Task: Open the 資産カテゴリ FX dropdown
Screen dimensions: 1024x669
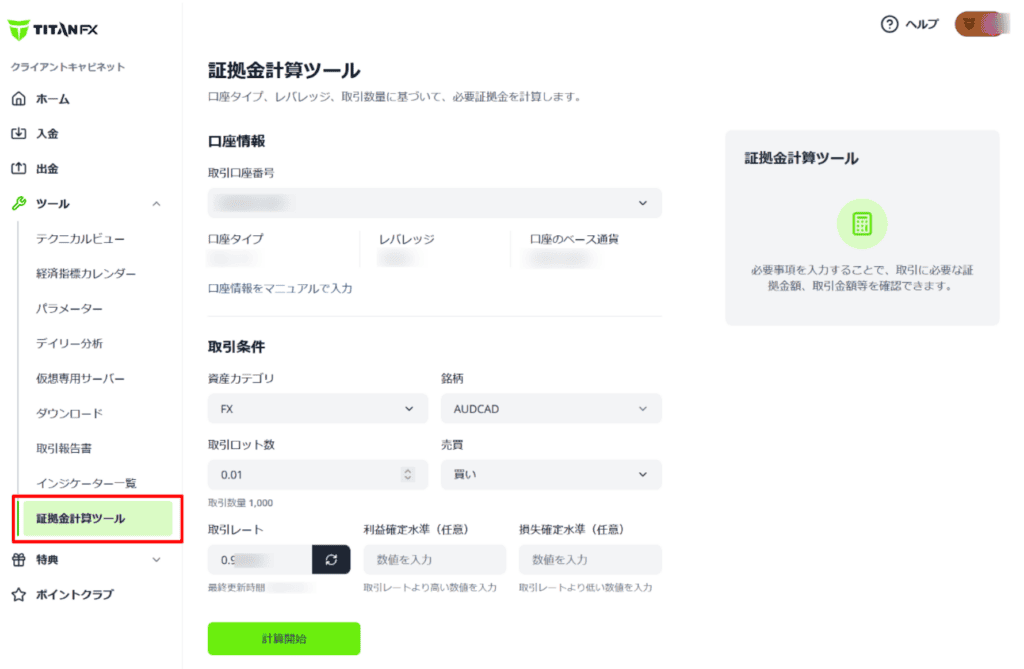Action: click(x=318, y=409)
